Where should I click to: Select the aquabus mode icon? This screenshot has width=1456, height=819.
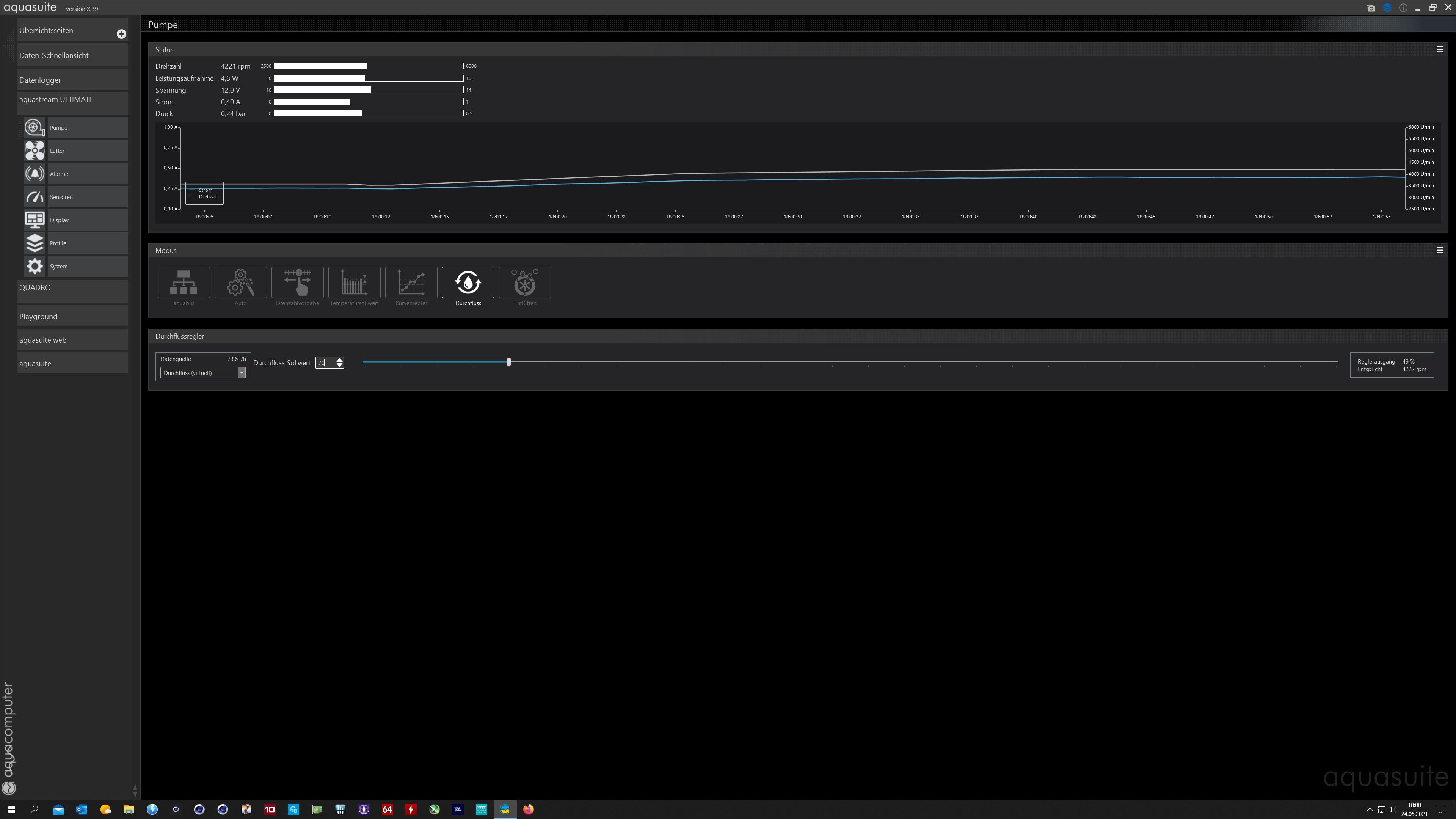pyautogui.click(x=184, y=282)
